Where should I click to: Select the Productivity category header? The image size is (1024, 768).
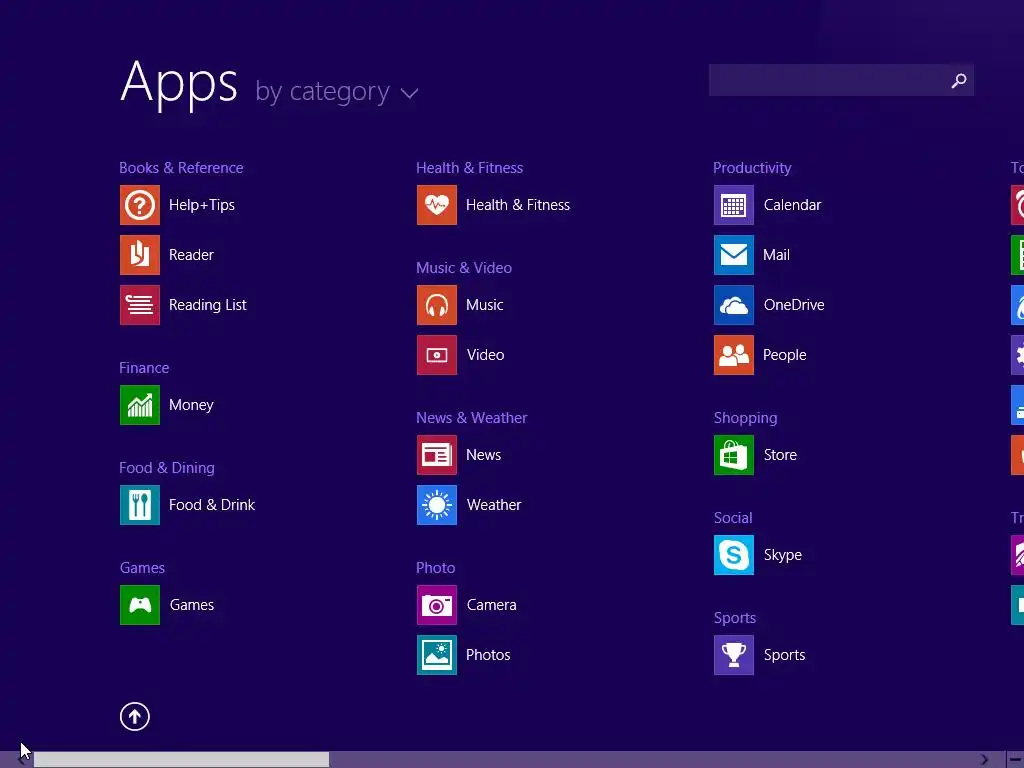click(752, 168)
